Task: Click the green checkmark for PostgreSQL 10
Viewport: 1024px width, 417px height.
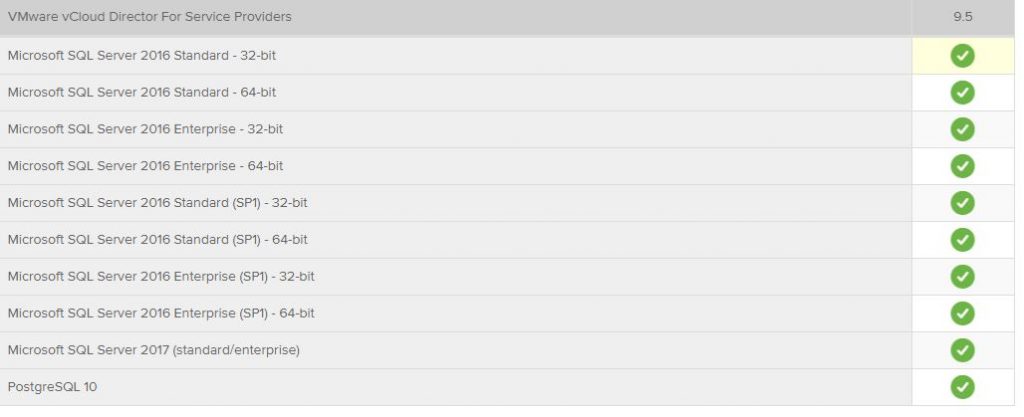Action: (963, 387)
